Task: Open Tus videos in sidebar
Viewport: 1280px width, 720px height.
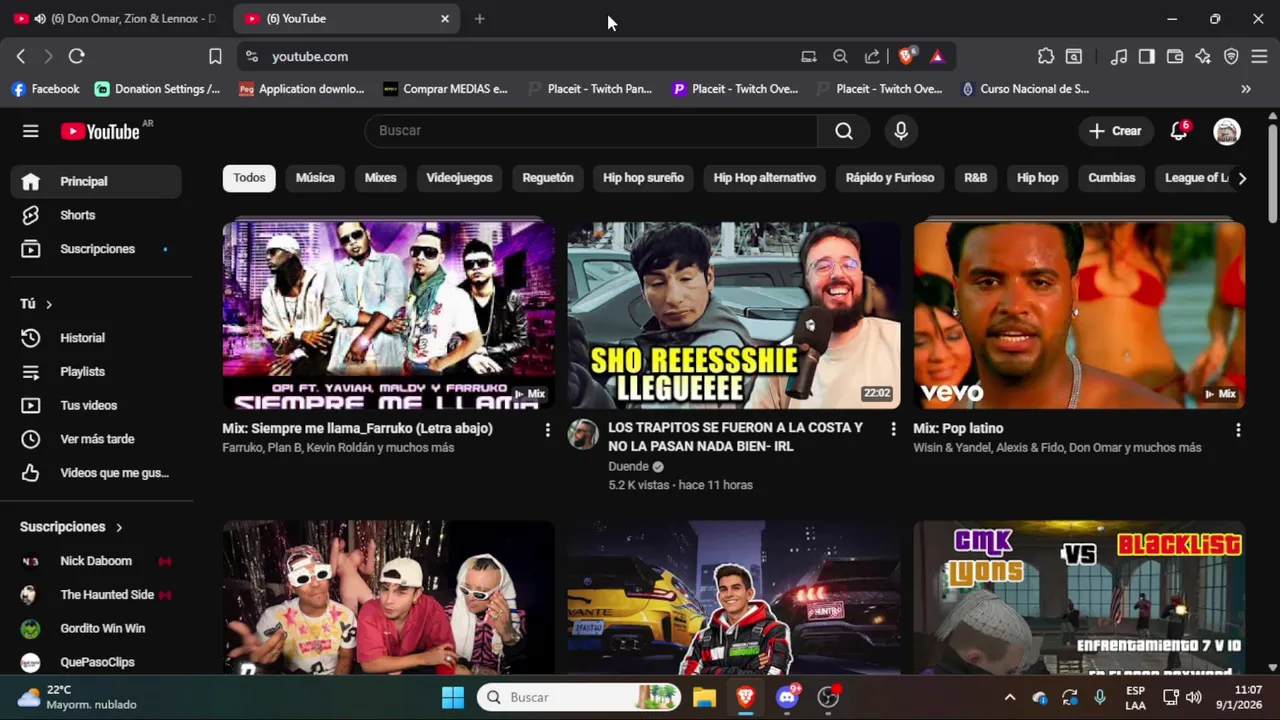Action: pos(96,405)
